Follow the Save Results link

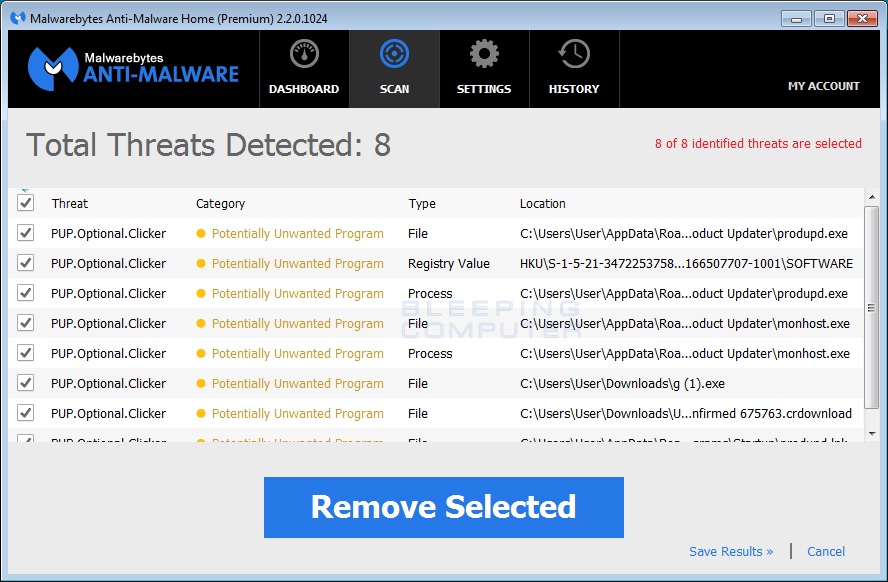(x=730, y=551)
